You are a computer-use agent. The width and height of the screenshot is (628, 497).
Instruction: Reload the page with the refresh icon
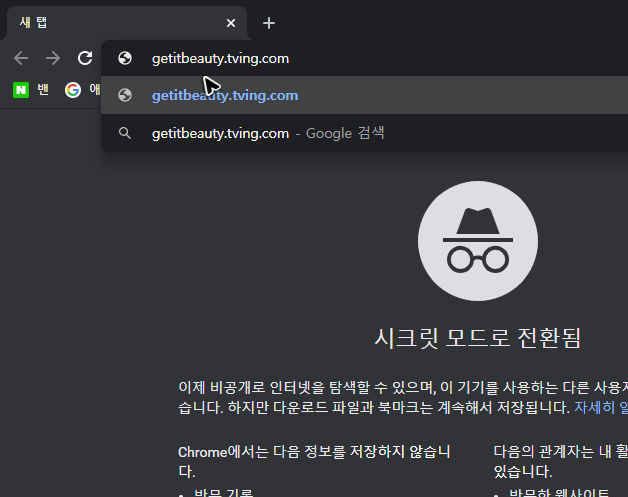tap(85, 58)
